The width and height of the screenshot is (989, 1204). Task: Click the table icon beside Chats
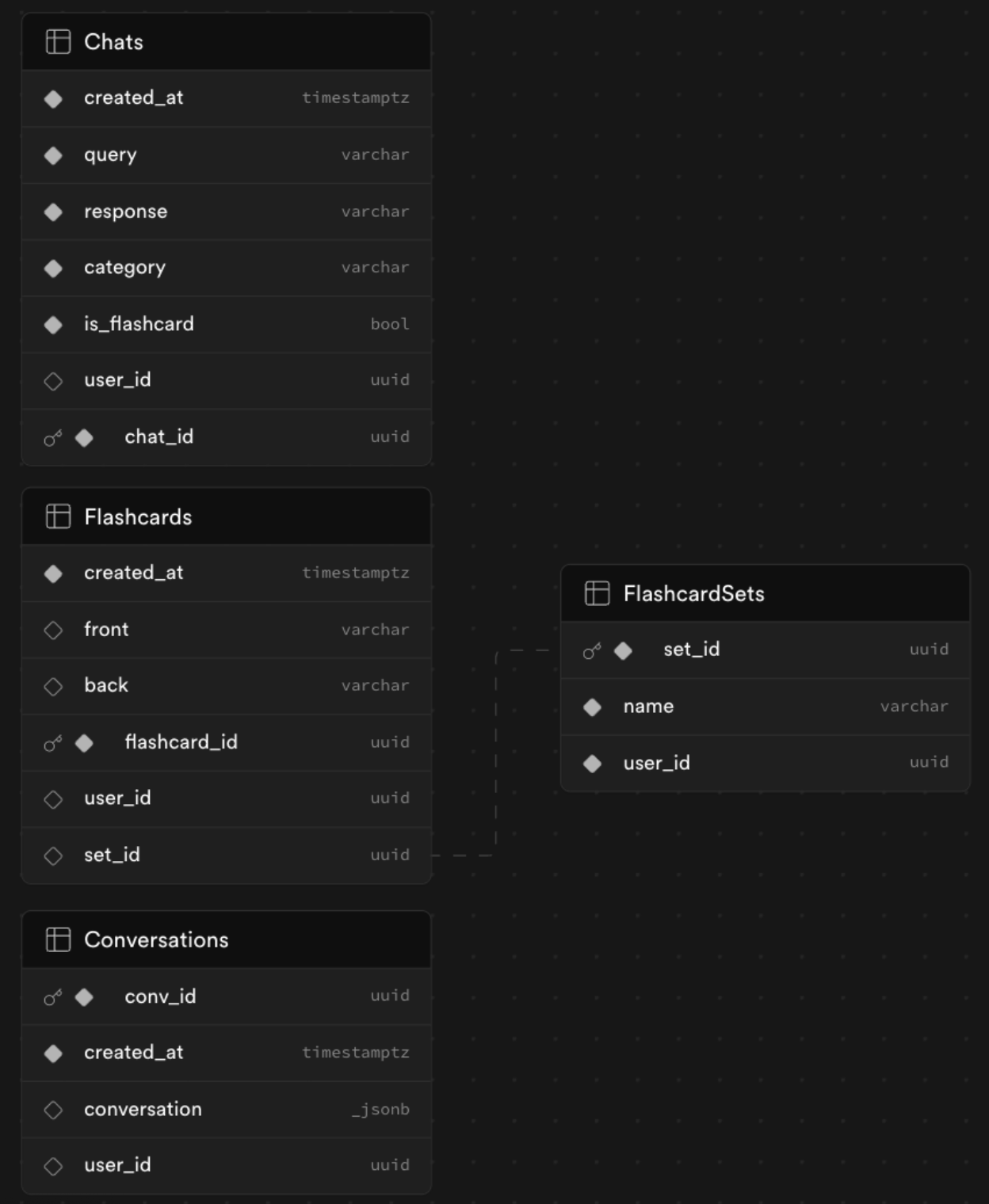pos(58,42)
